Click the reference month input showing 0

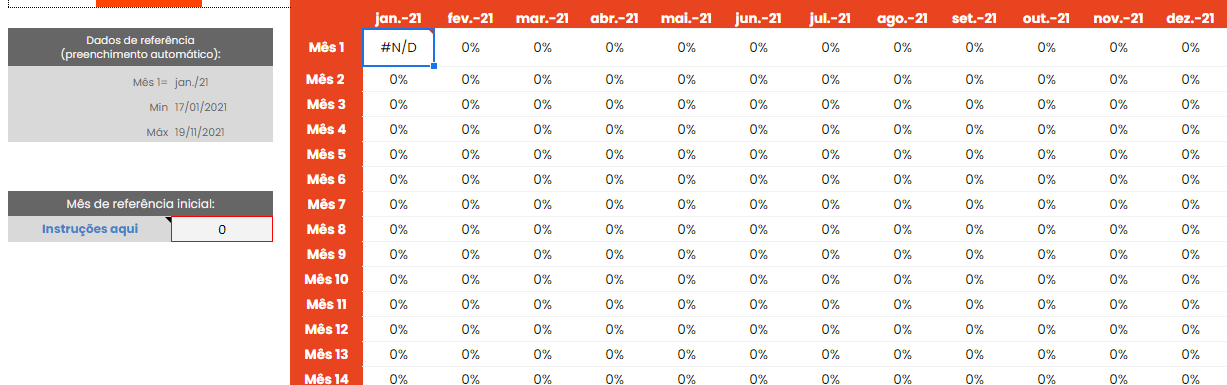pyautogui.click(x=222, y=229)
